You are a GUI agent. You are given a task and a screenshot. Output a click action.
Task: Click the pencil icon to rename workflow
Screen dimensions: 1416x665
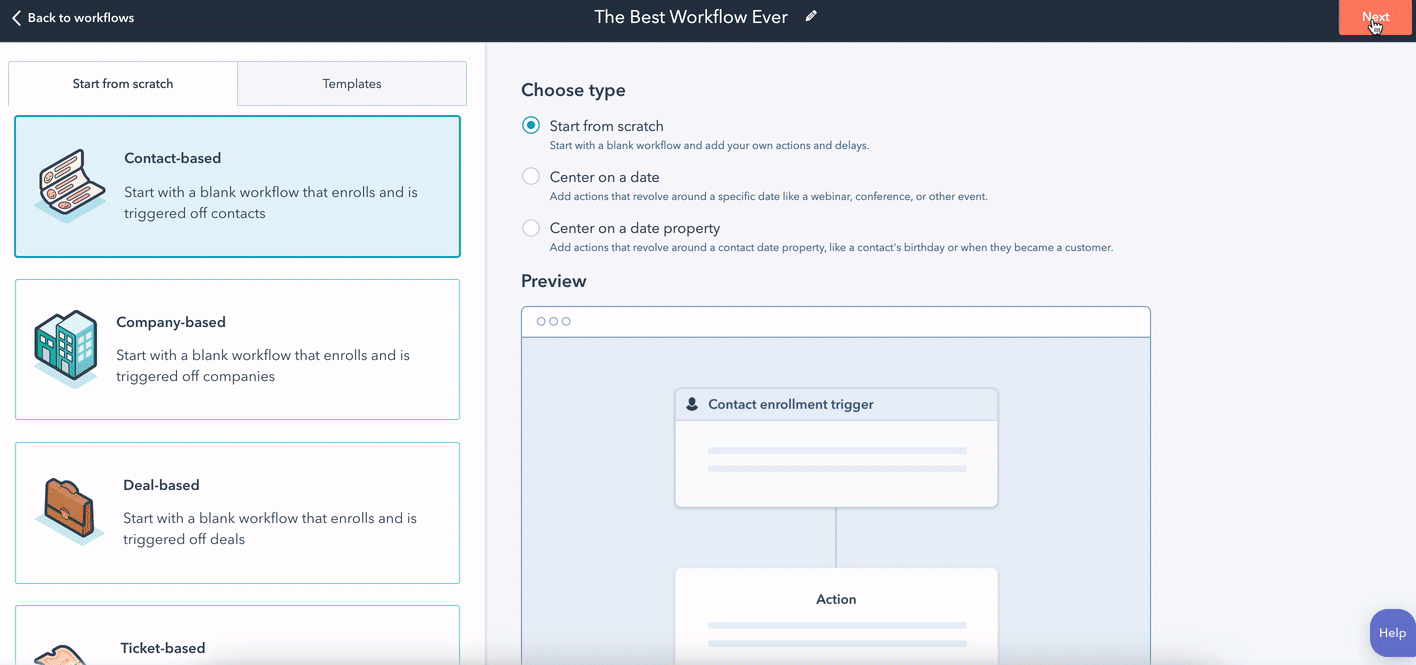click(x=811, y=16)
